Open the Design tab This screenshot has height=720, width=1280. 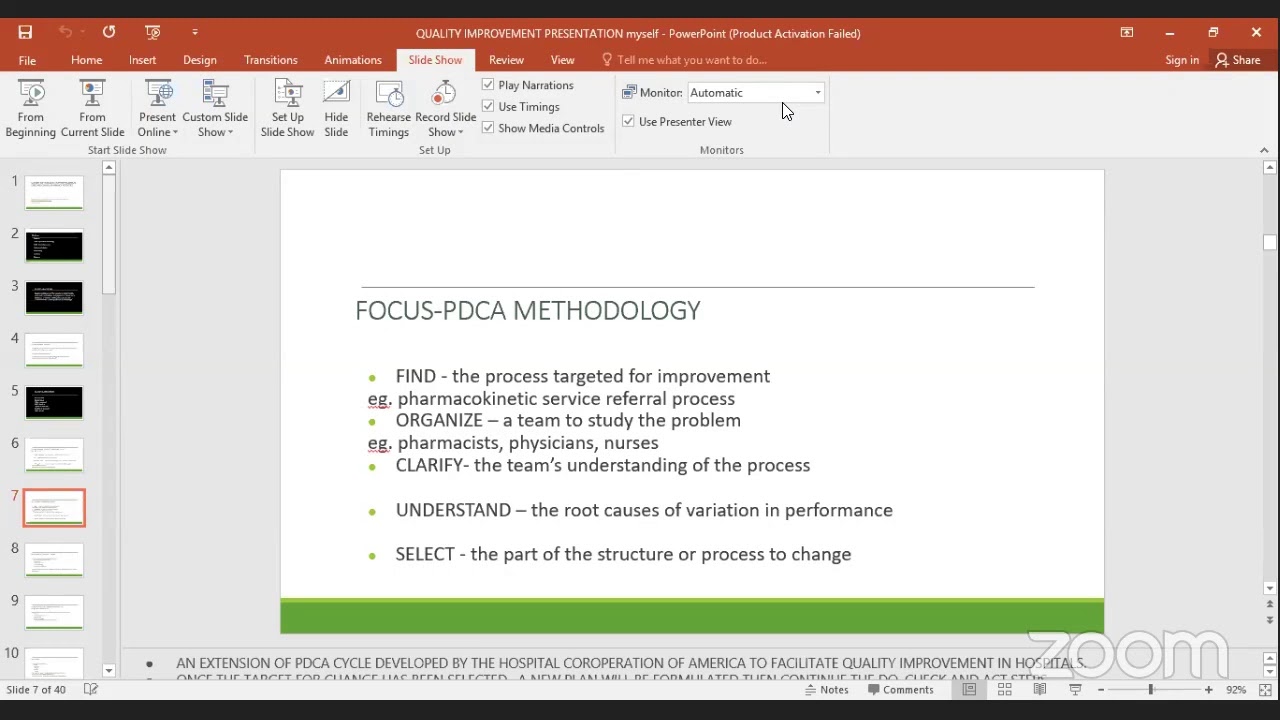point(200,60)
